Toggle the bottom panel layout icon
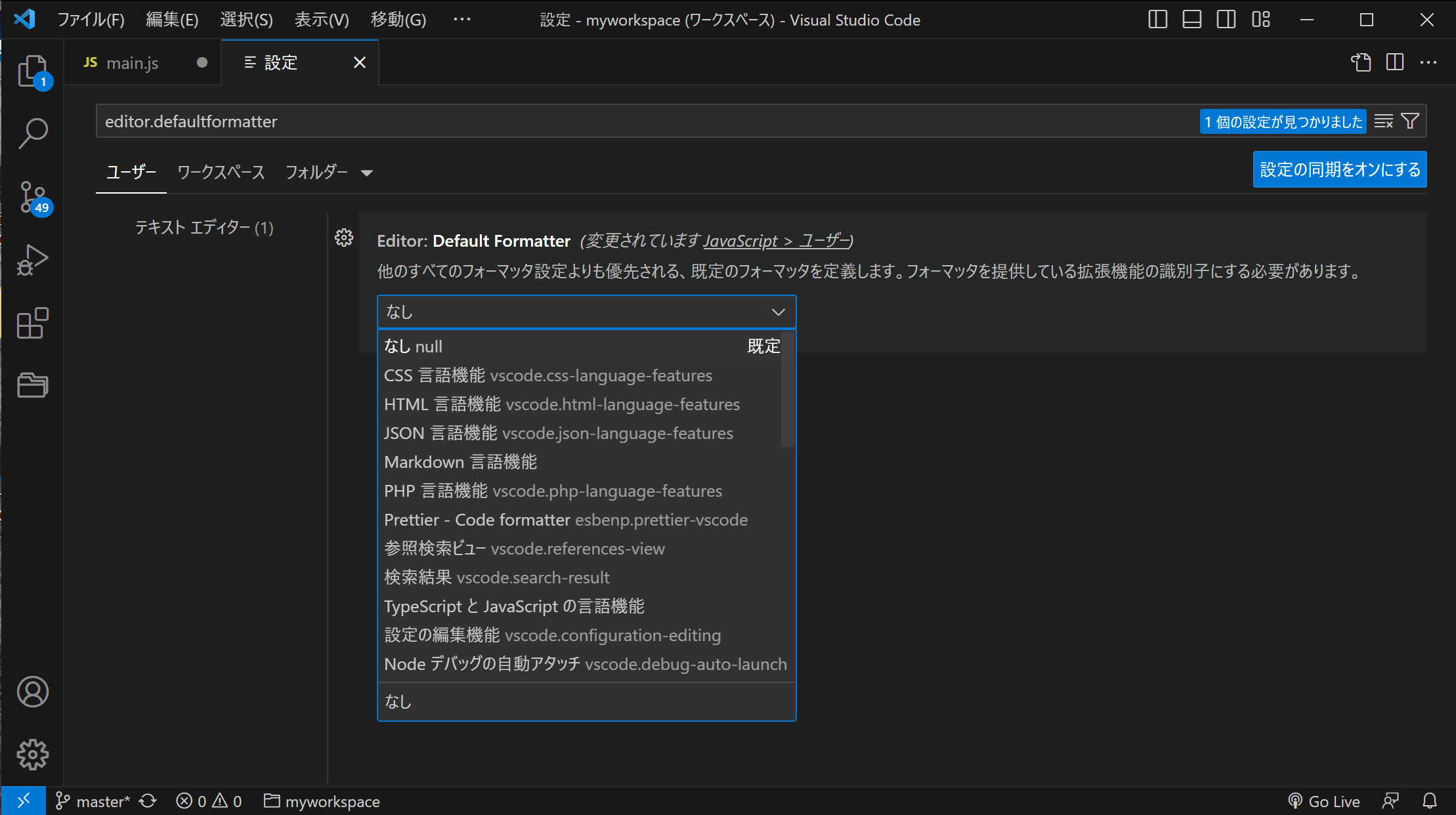 [1192, 20]
